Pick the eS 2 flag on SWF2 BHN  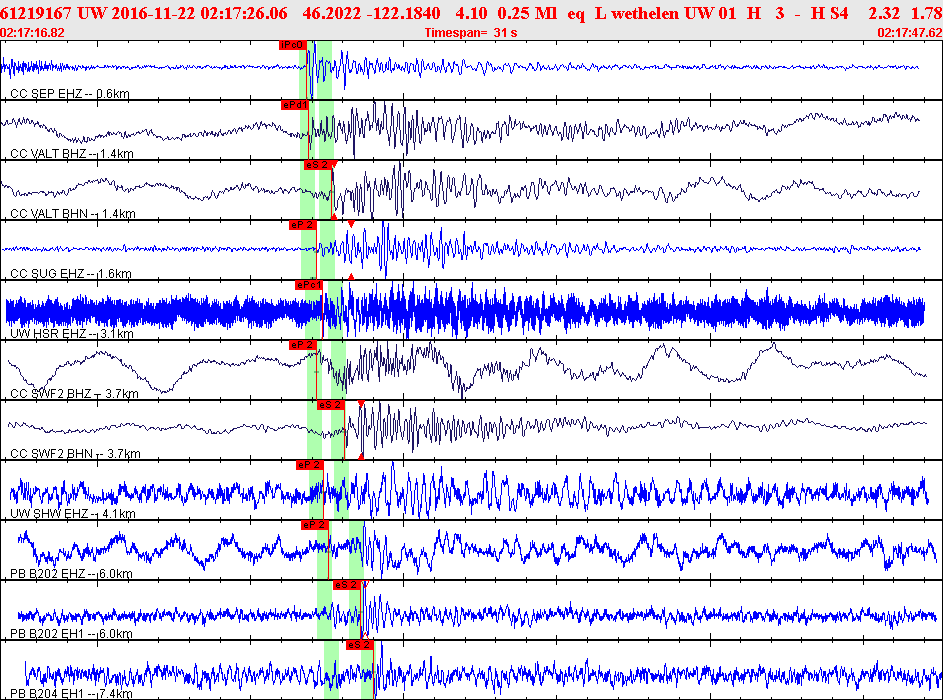pos(331,405)
